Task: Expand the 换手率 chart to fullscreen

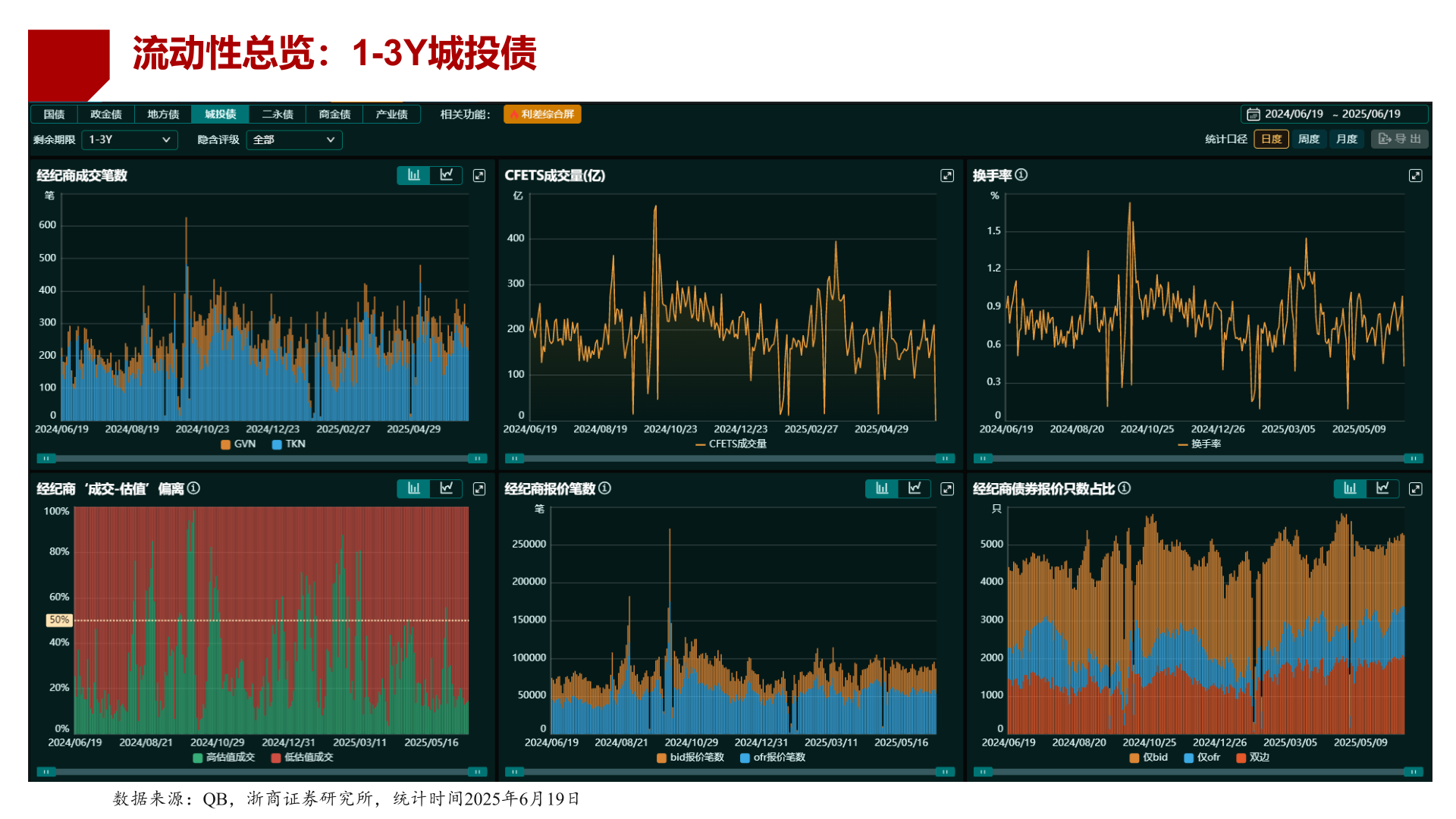Action: (x=1415, y=176)
